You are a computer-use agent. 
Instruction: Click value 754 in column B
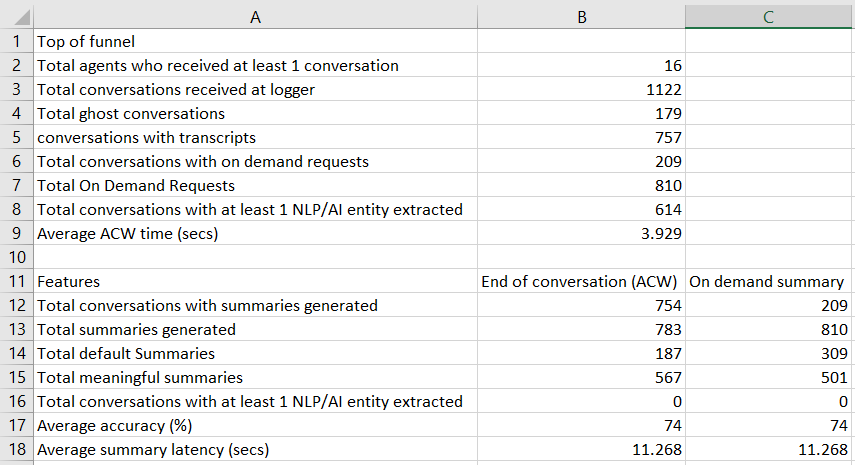581,305
